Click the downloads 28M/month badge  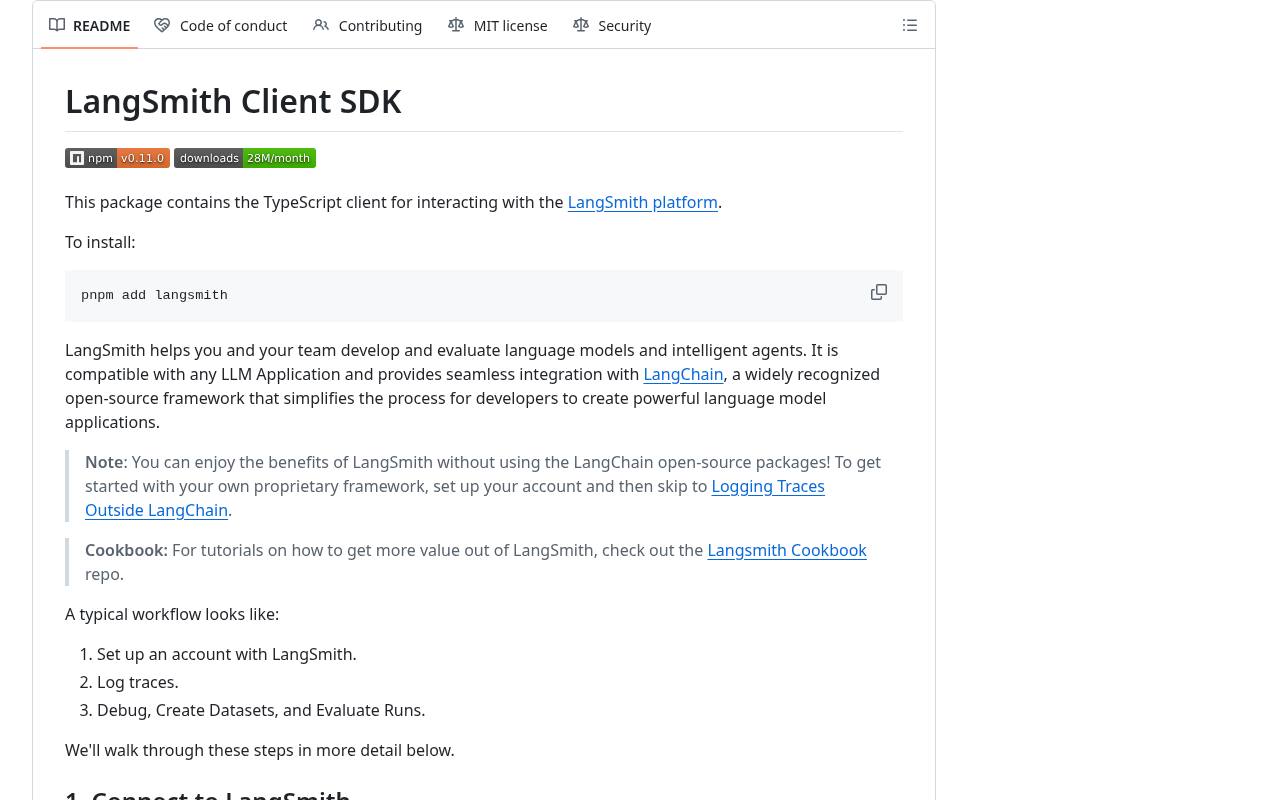(245, 158)
